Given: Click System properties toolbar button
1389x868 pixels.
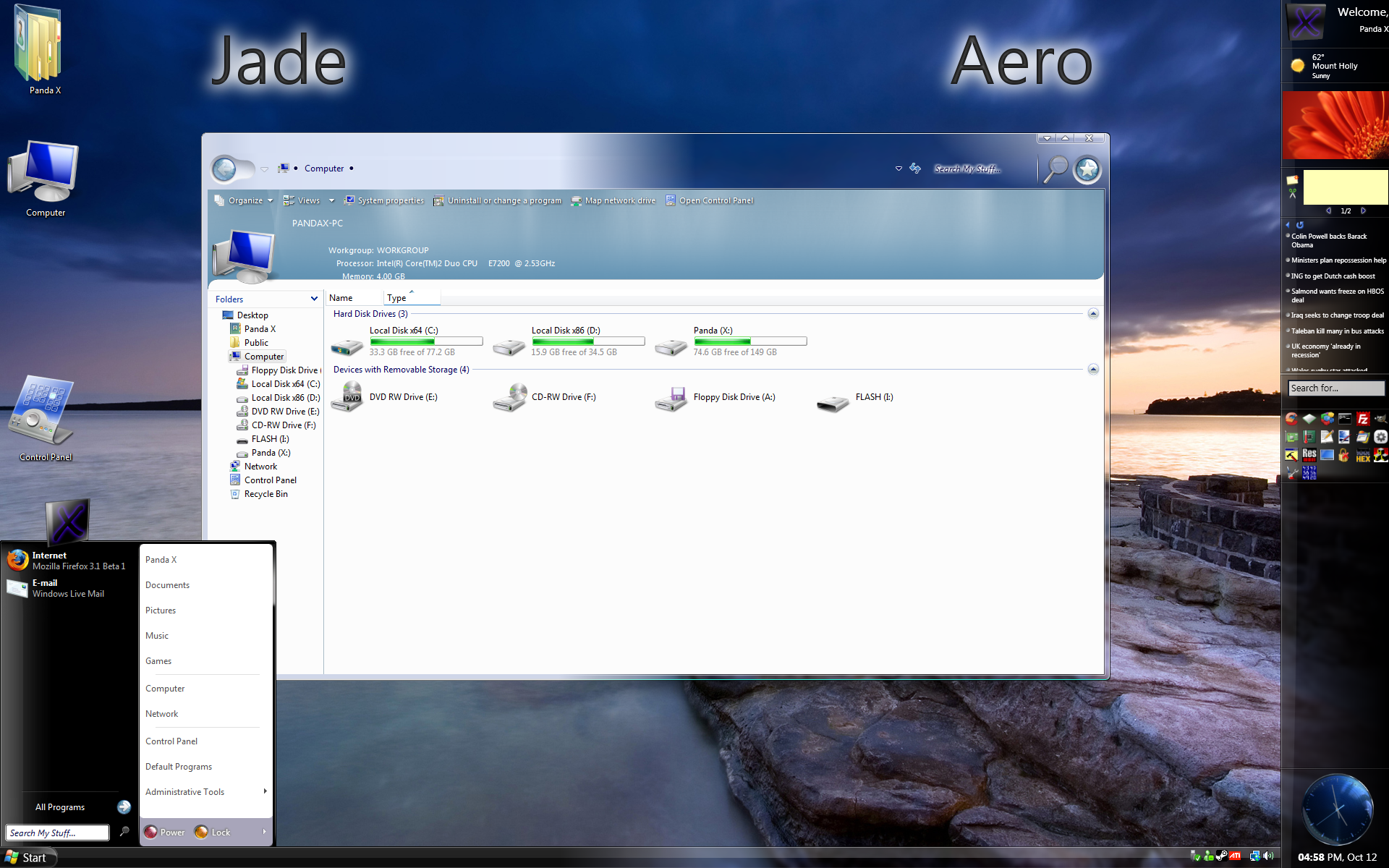Looking at the screenshot, I should pos(384,201).
